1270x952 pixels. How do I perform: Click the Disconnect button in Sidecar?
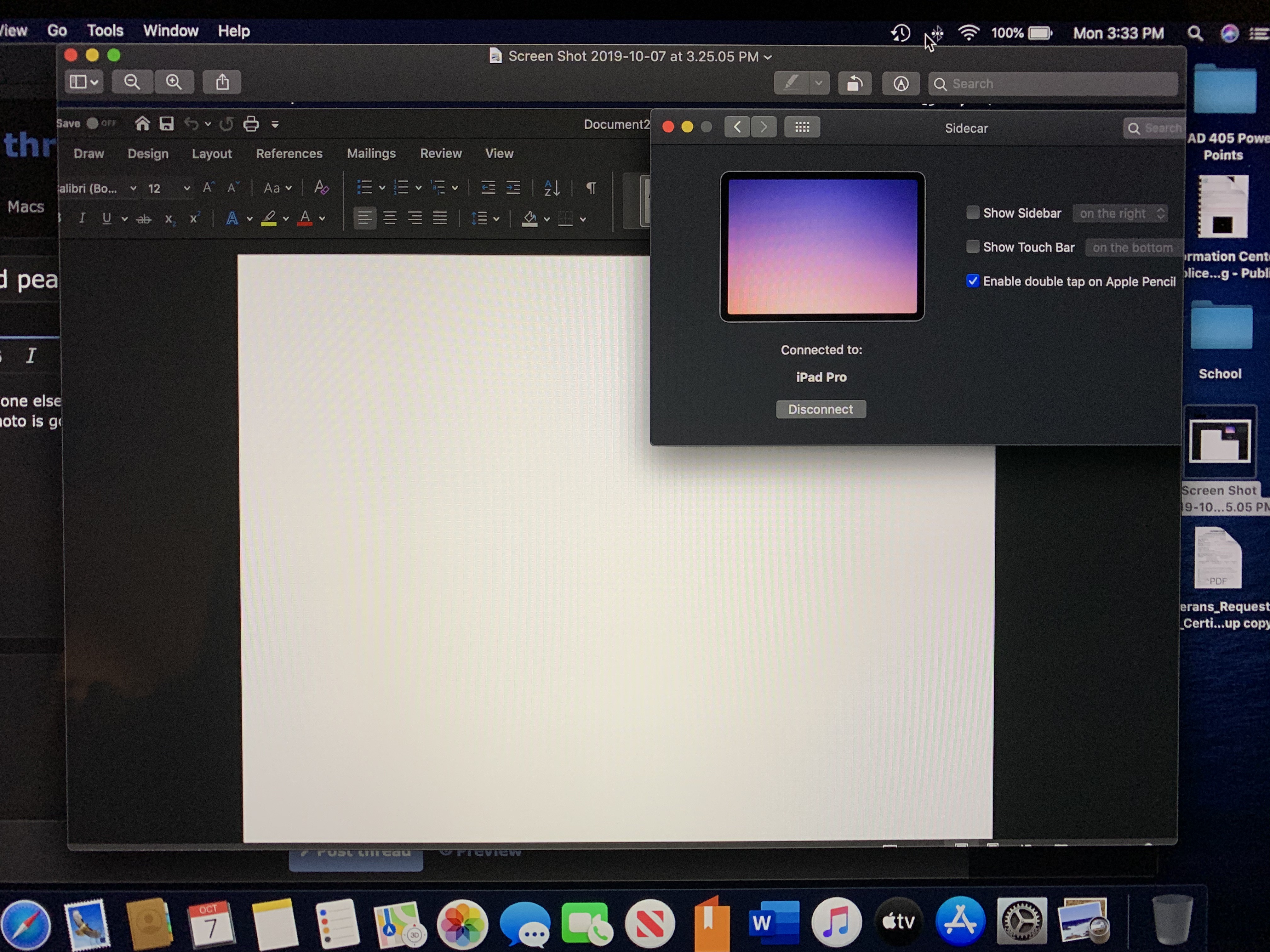pos(821,409)
